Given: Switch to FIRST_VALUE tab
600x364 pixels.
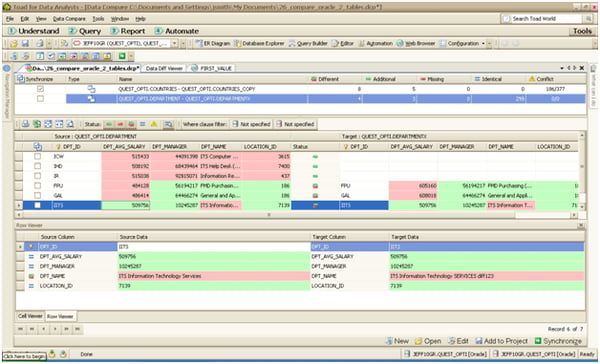Looking at the screenshot, I should coord(212,68).
